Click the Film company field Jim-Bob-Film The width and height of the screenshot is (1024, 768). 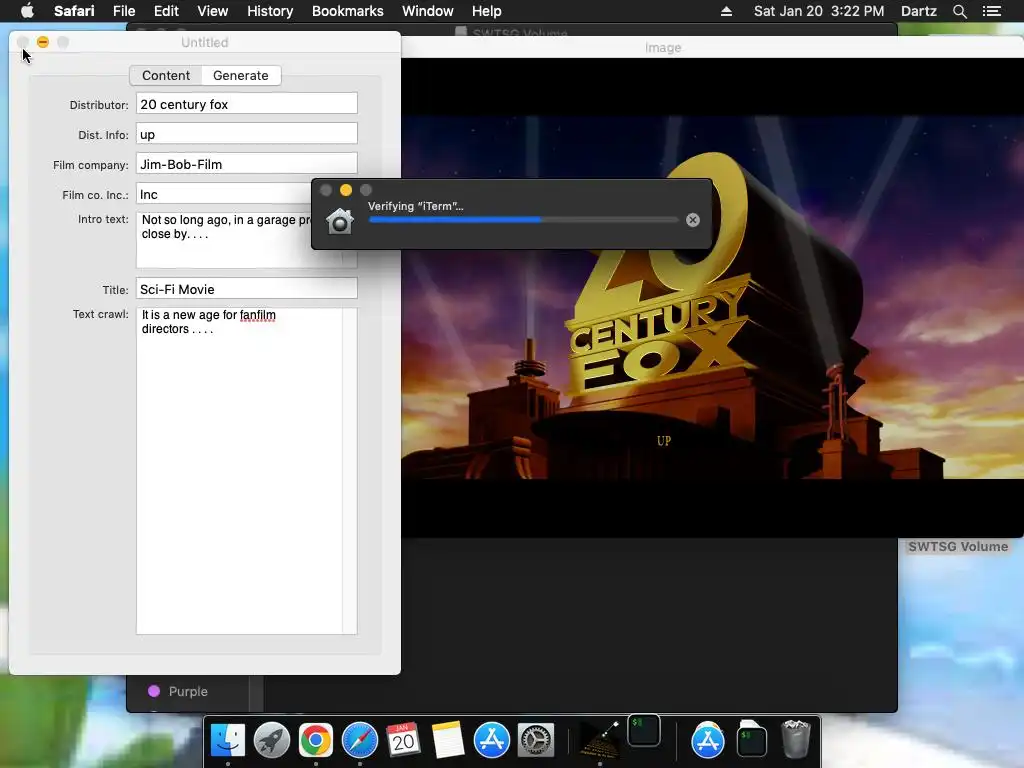coord(246,164)
